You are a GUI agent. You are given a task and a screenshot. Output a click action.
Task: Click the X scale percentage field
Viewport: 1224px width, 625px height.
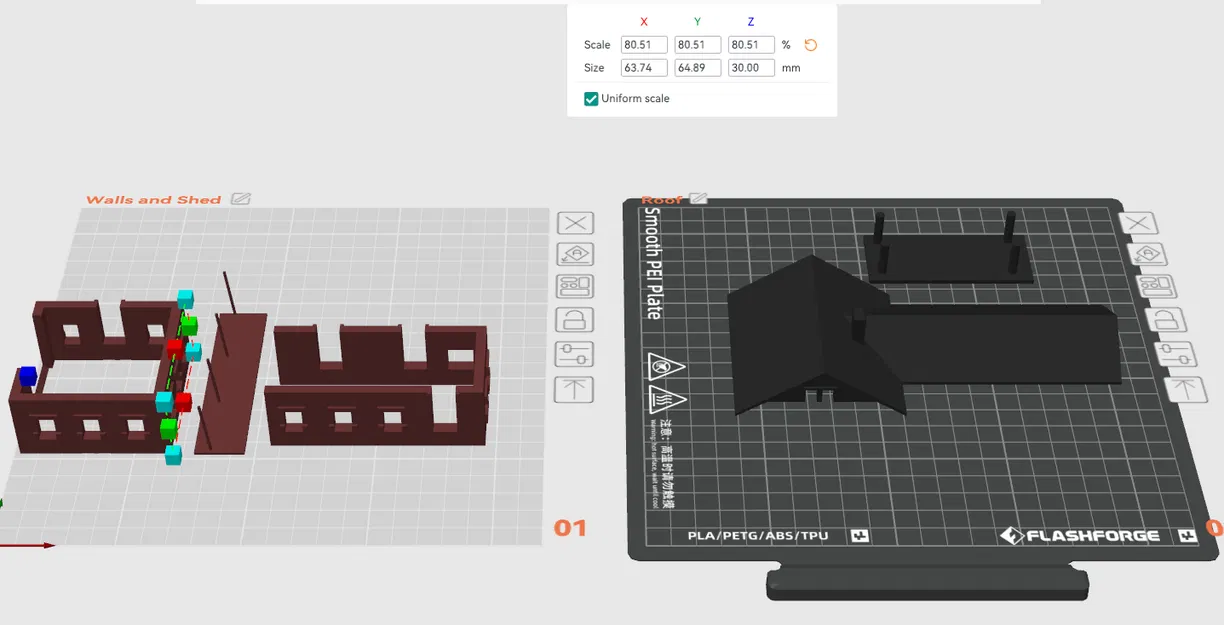644,45
